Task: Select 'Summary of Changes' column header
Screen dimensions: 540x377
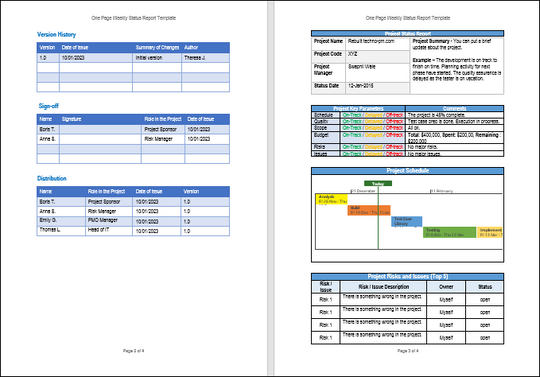Action: coord(157,48)
